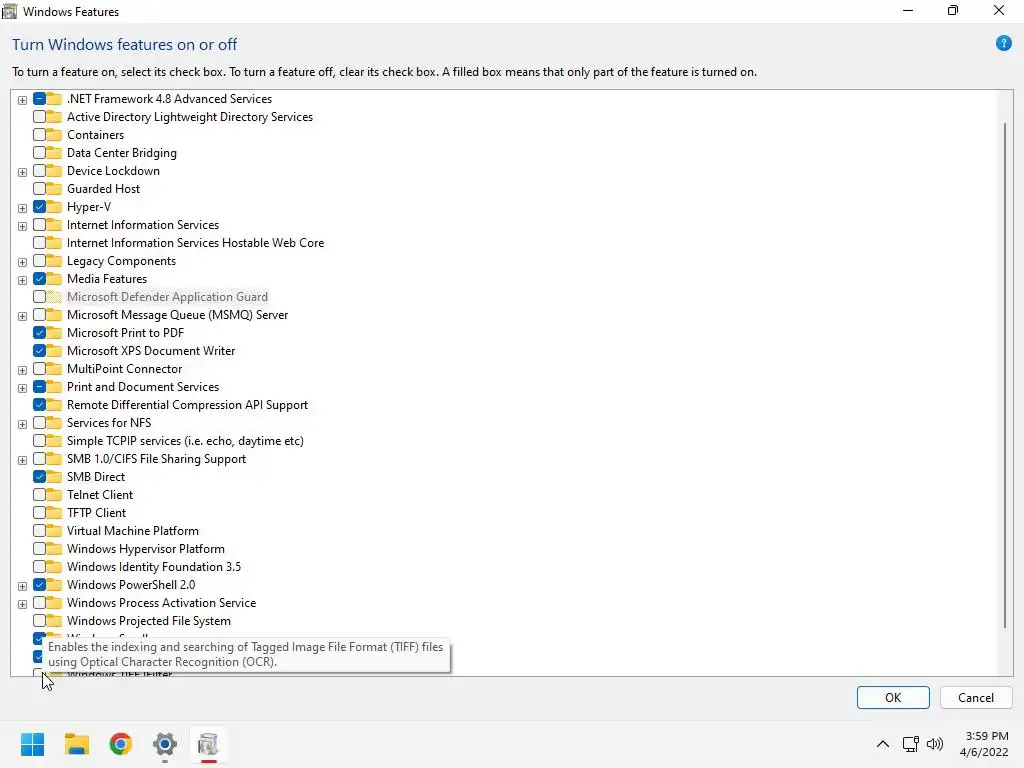
Task: Open the help question mark icon
Action: pyautogui.click(x=1003, y=44)
